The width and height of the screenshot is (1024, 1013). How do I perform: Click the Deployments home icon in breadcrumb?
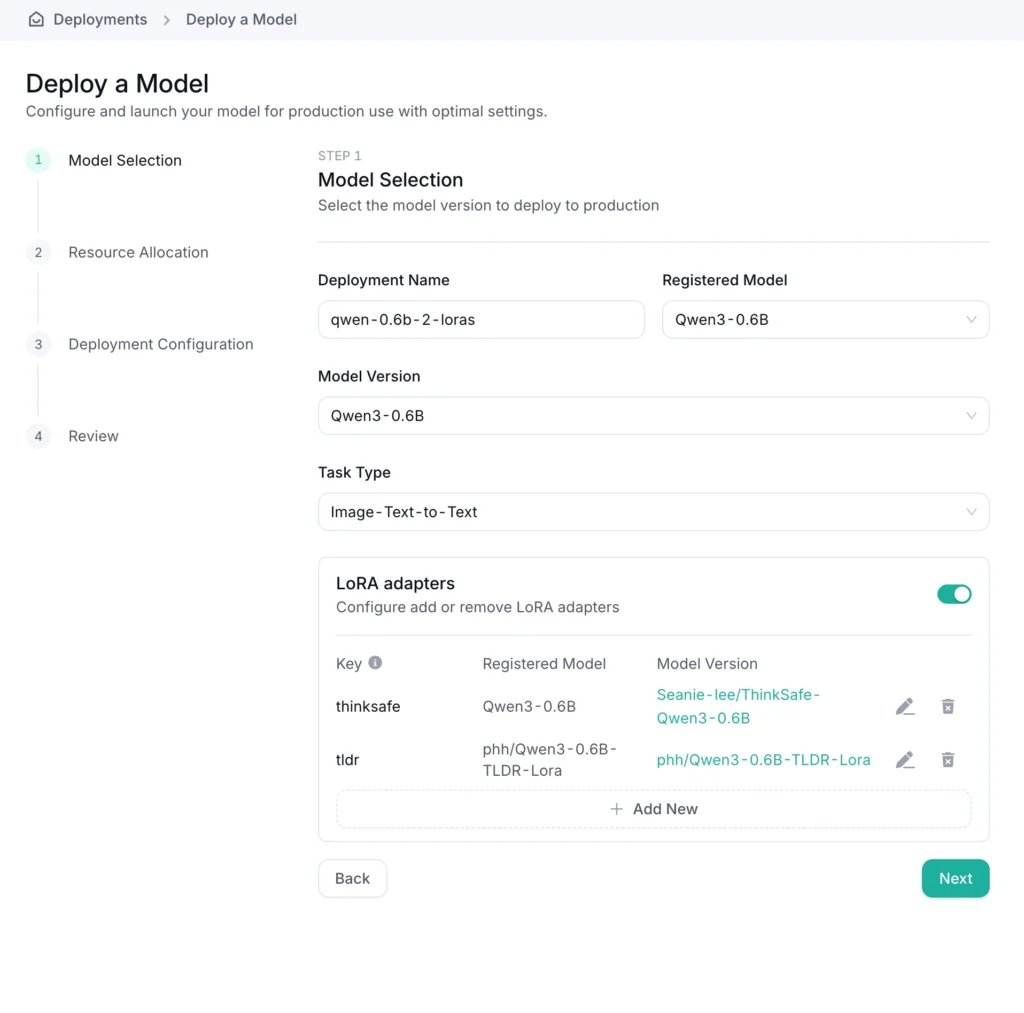point(36,19)
